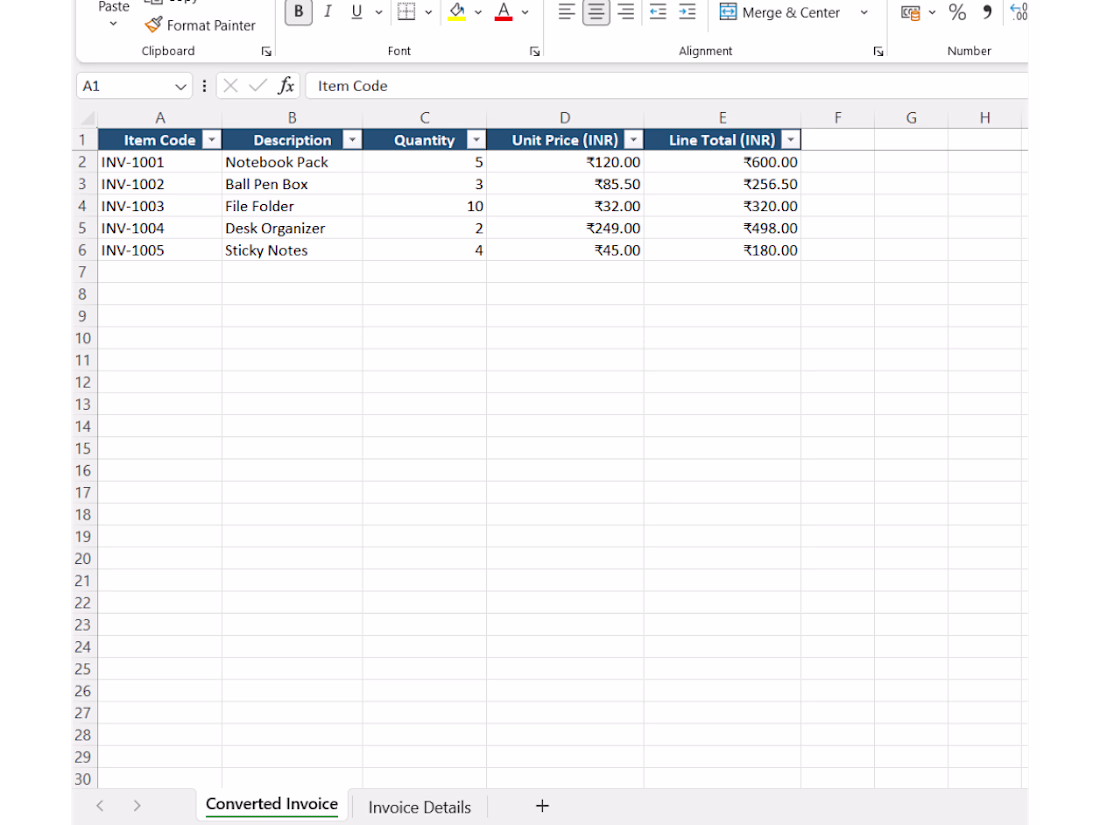Click the Format Painter button
This screenshot has width=1100, height=825.
pos(201,25)
